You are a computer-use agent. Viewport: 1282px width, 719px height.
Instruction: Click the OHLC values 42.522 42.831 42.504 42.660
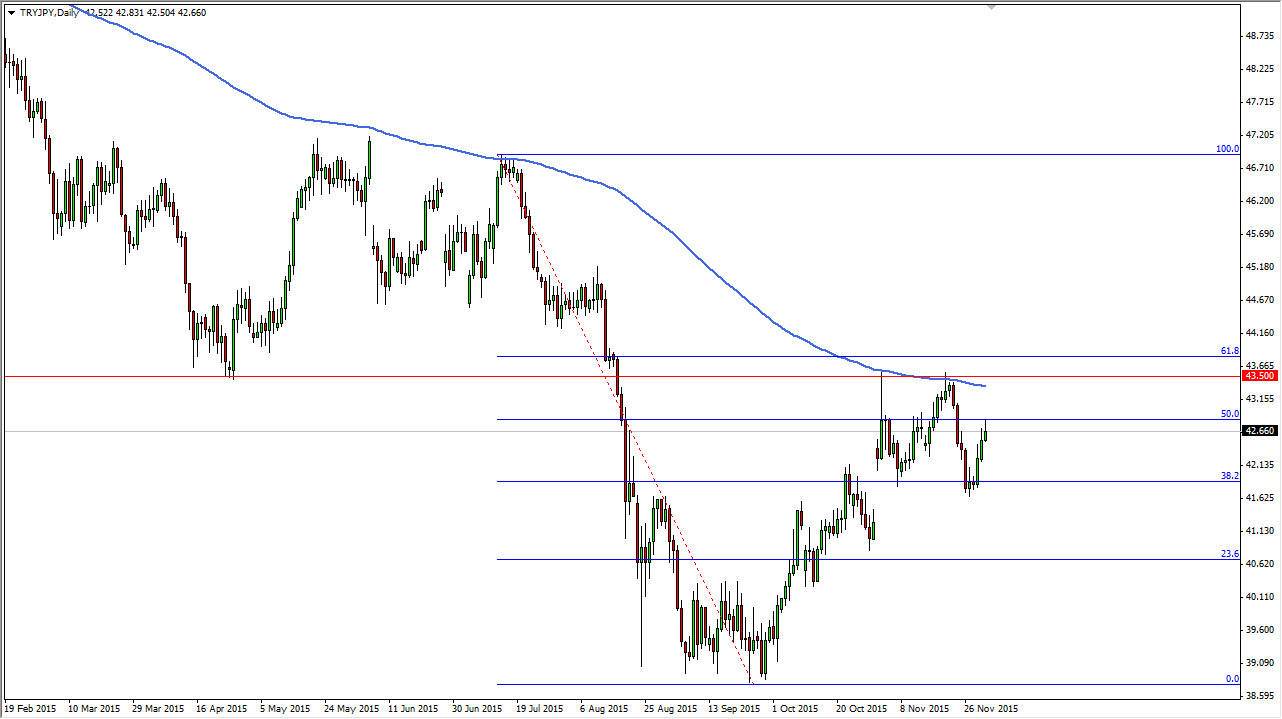[146, 13]
